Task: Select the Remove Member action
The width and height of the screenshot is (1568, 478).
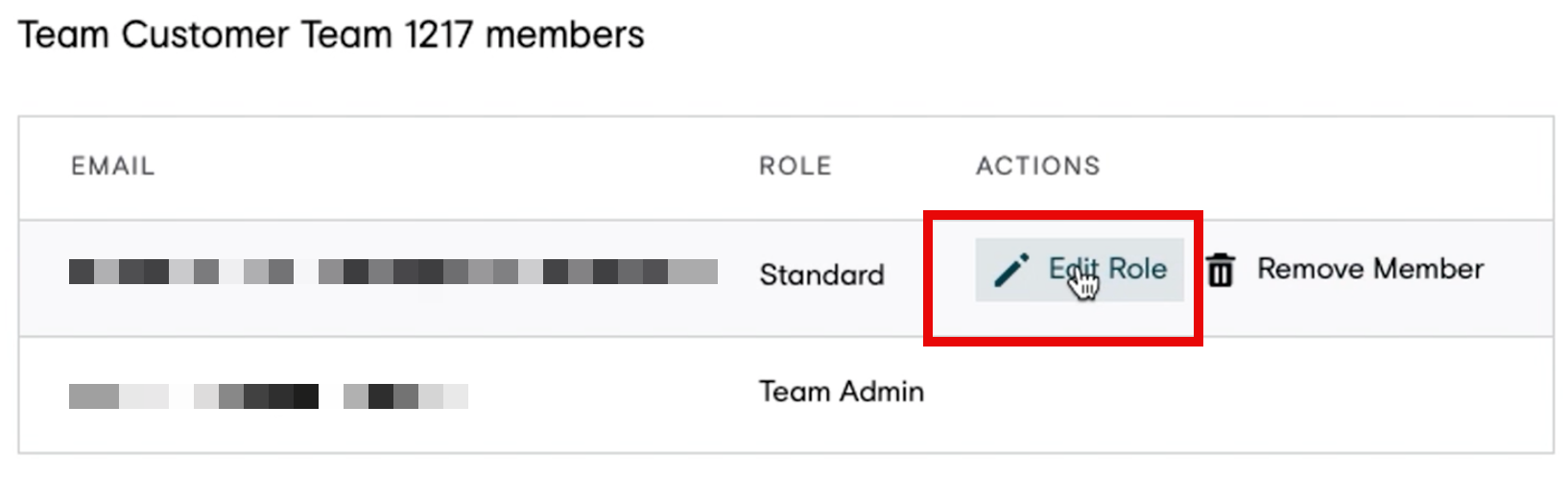Action: point(1344,269)
